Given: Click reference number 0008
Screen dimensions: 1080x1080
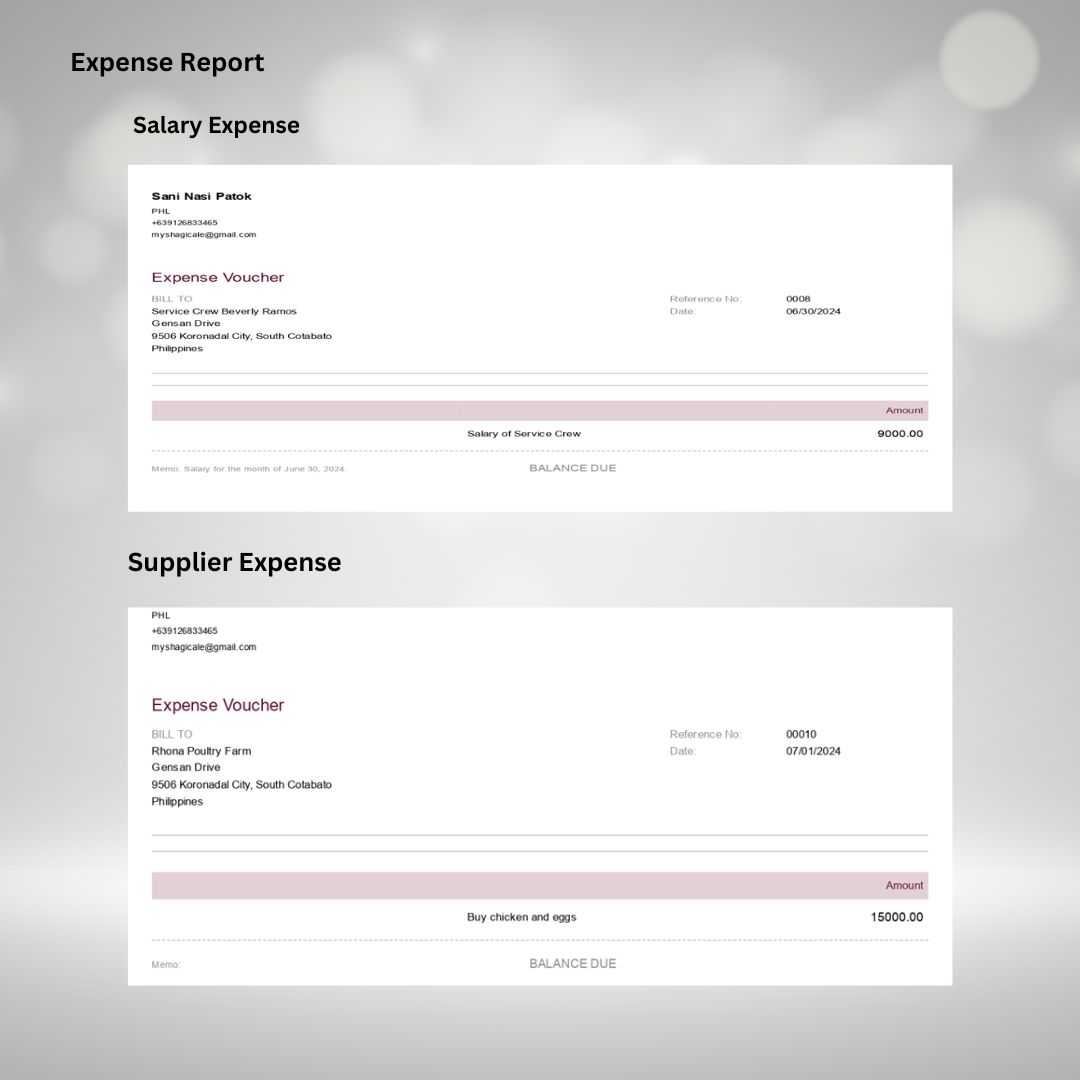Looking at the screenshot, I should tap(798, 298).
